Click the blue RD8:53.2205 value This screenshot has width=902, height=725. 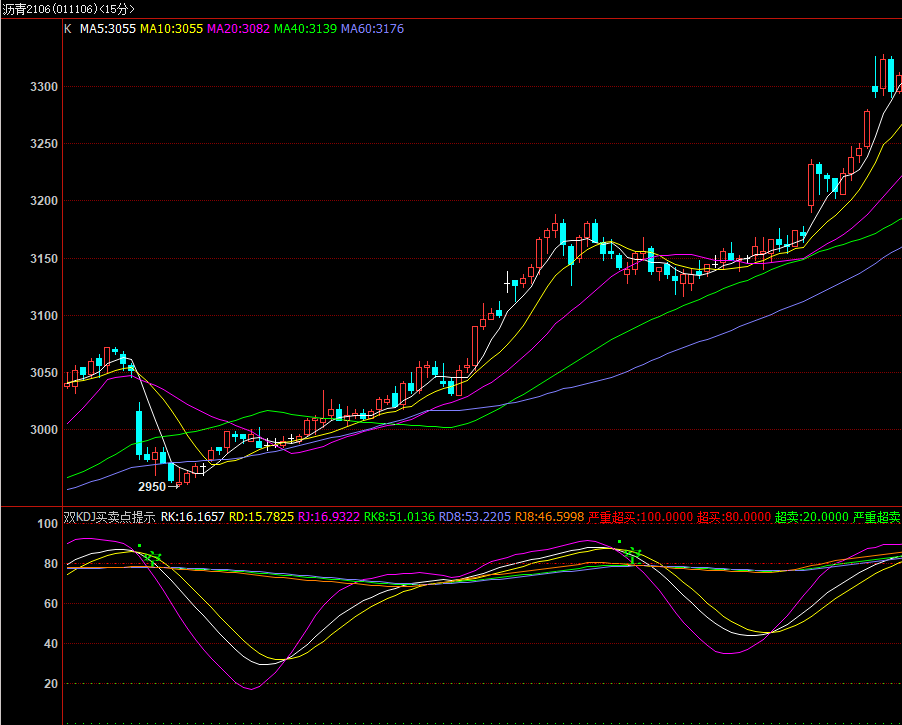click(x=475, y=517)
